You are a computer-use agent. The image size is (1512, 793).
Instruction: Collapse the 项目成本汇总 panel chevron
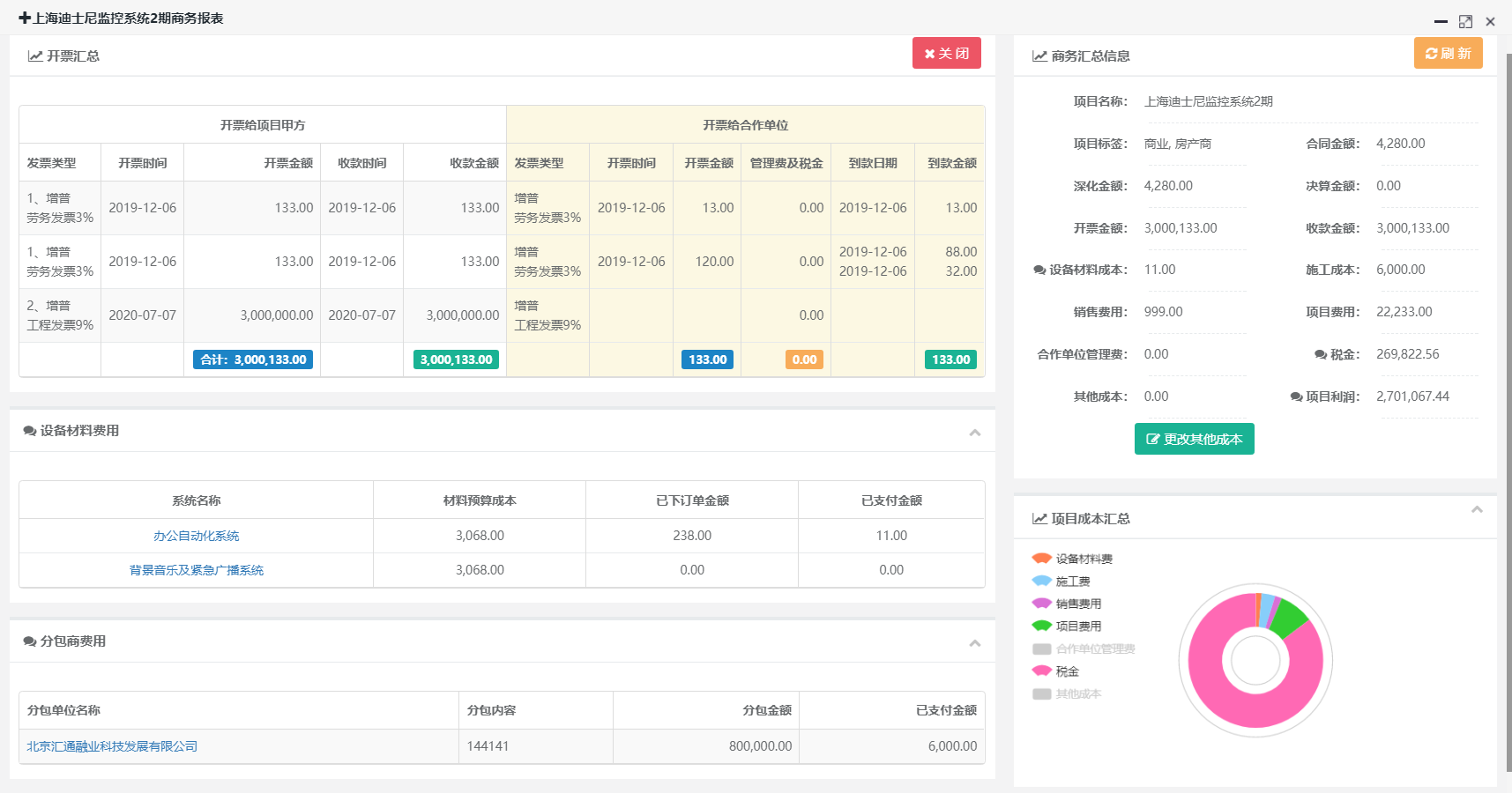tap(1477, 510)
